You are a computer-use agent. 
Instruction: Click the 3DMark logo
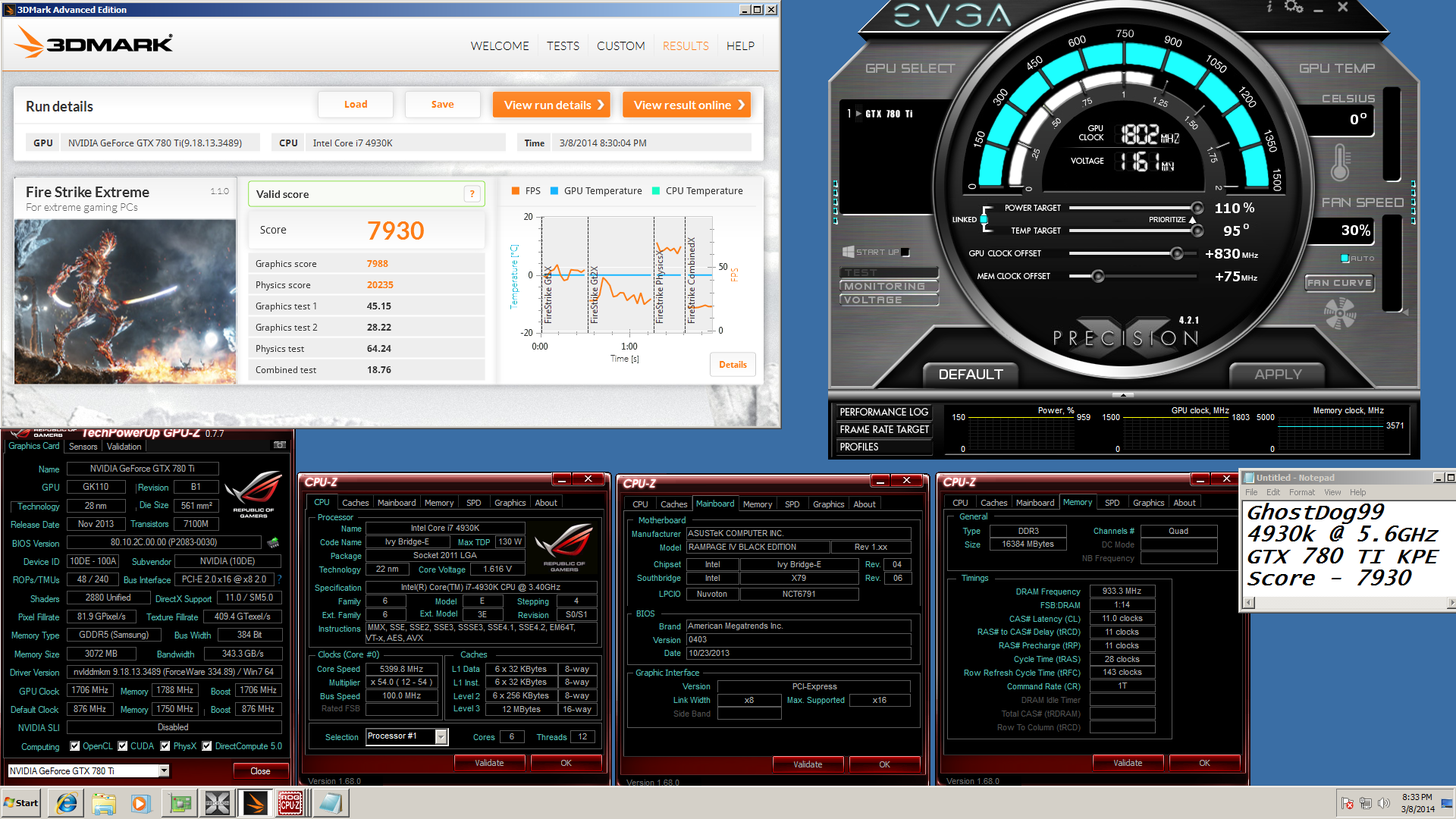click(94, 42)
